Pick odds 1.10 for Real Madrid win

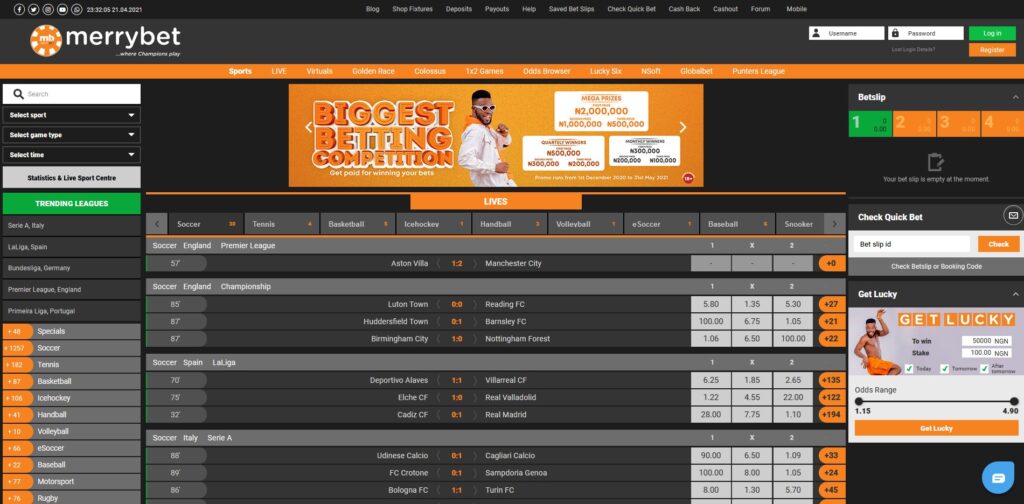pos(793,415)
